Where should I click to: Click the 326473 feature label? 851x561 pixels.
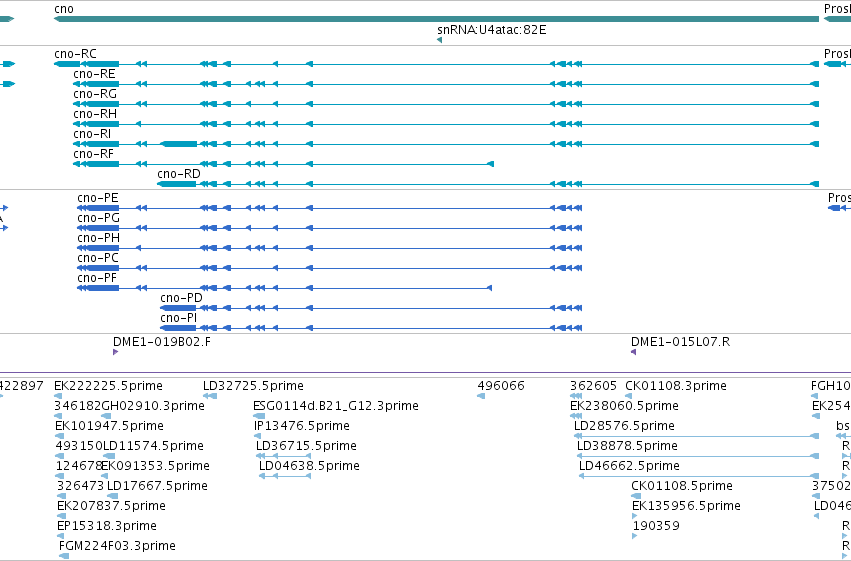(x=80, y=486)
